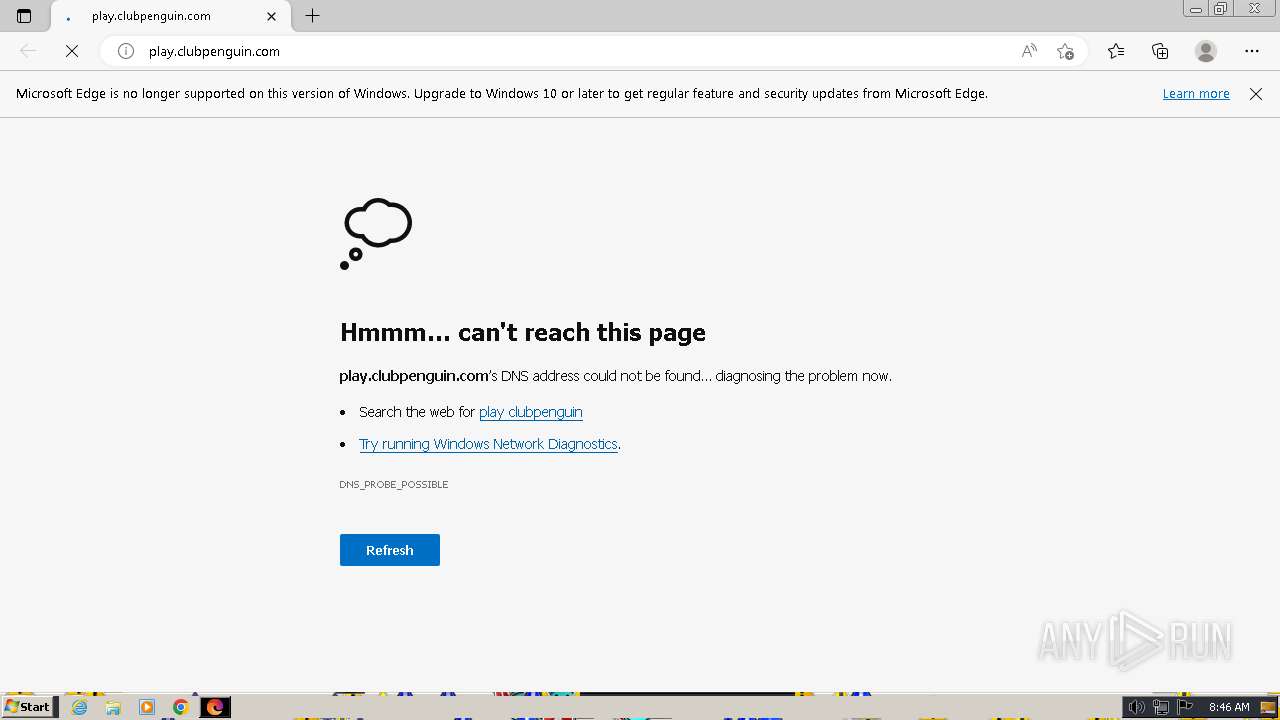The width and height of the screenshot is (1280, 720).
Task: Search the web for play clubpenguin link
Action: pos(531,412)
